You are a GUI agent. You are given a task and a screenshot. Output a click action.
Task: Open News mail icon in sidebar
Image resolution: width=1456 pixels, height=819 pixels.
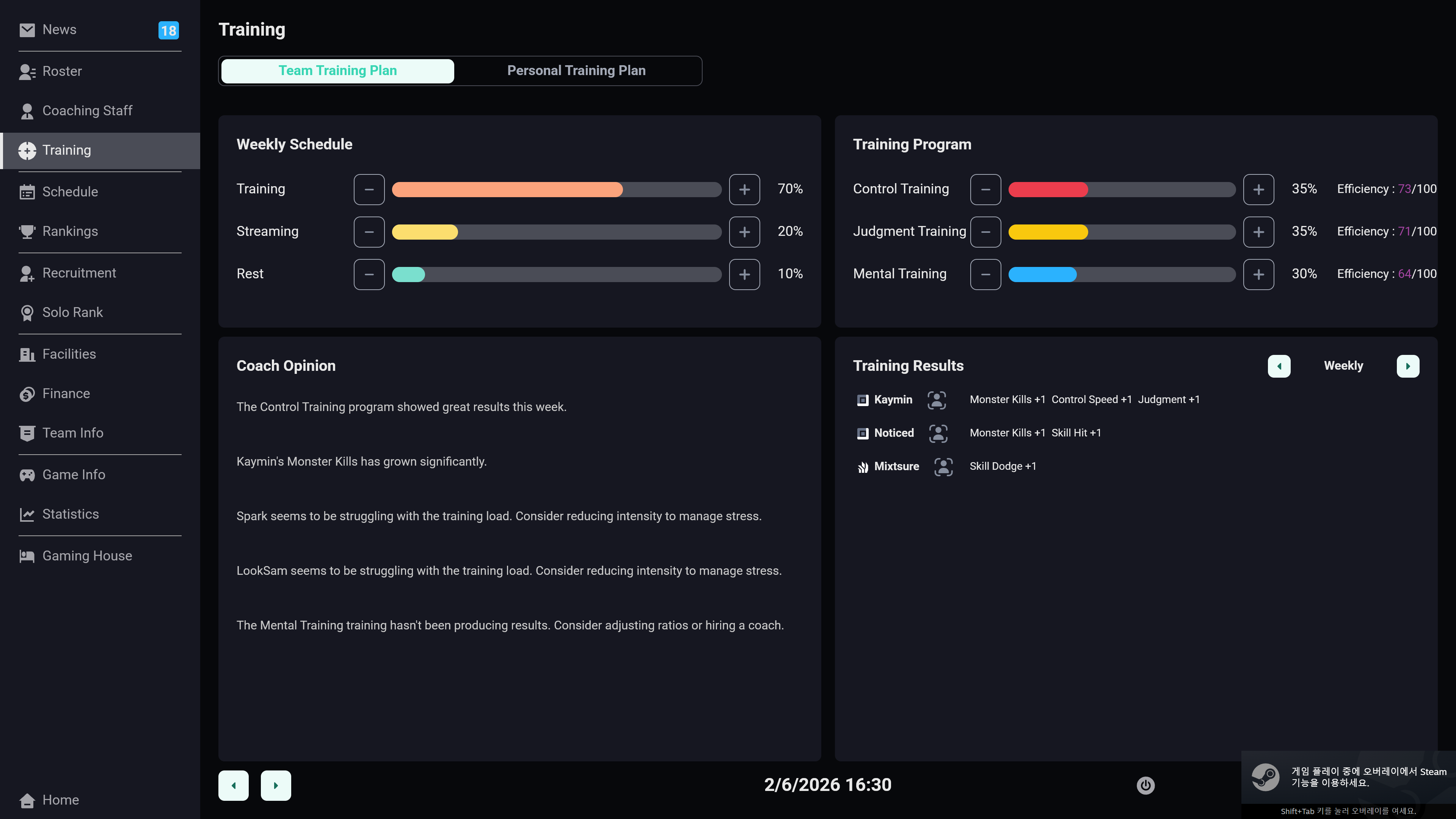[x=27, y=30]
